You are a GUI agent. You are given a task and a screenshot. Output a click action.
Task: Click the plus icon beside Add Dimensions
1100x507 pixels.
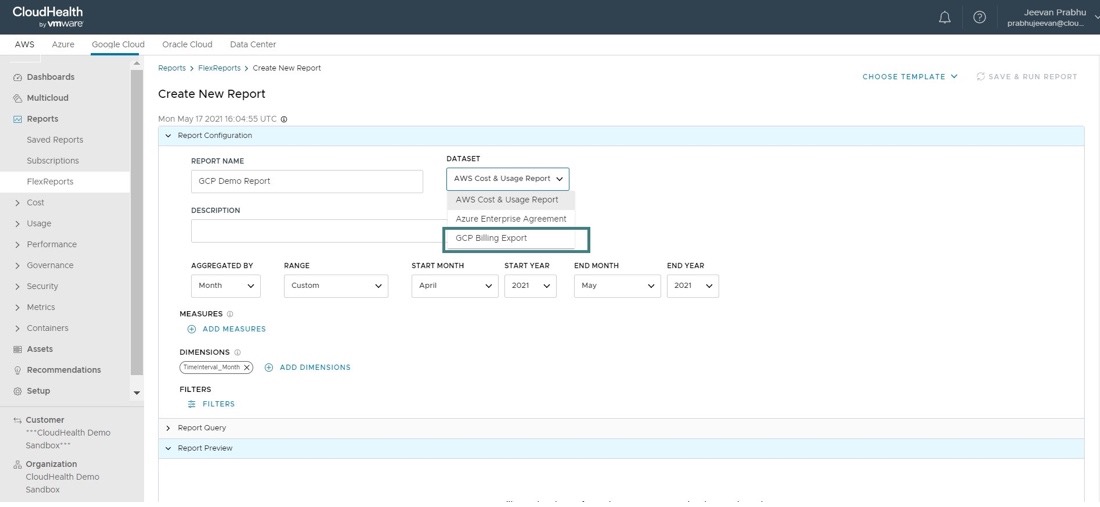269,367
